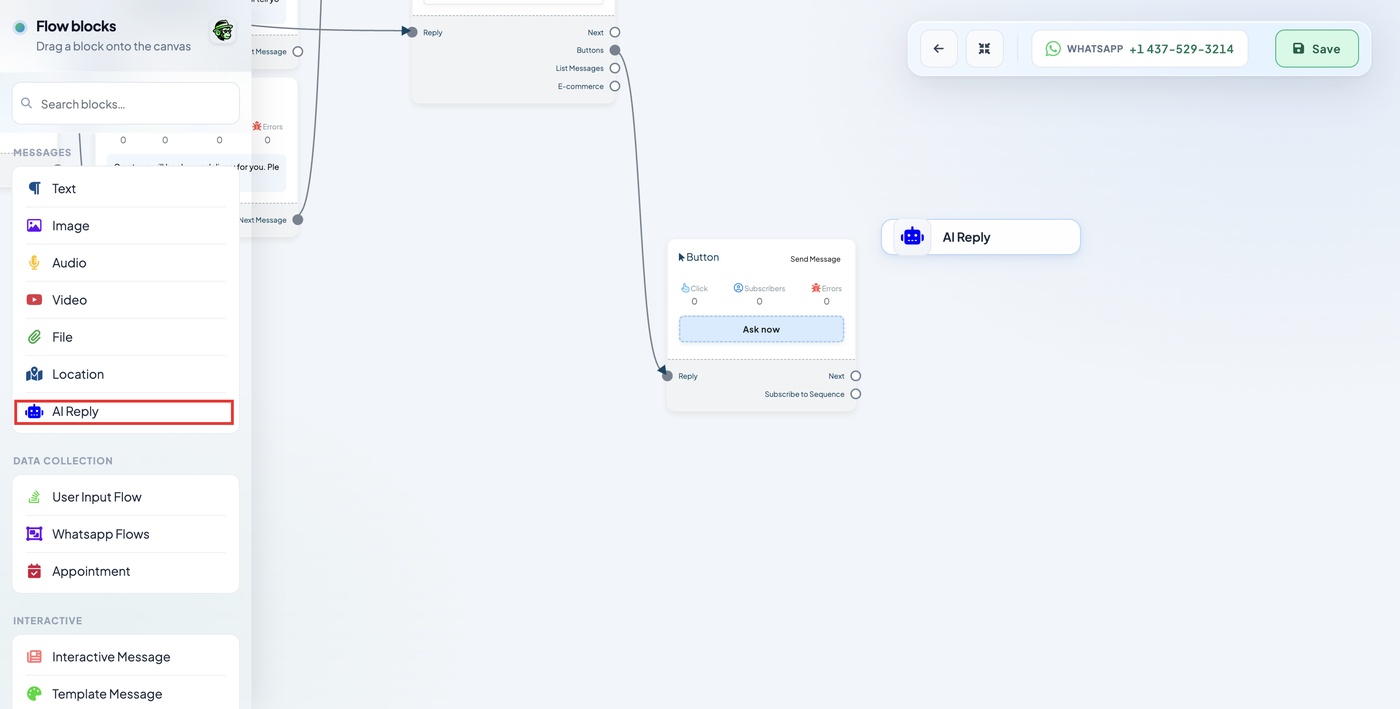Click the WhatsApp phone number pill

1140,48
